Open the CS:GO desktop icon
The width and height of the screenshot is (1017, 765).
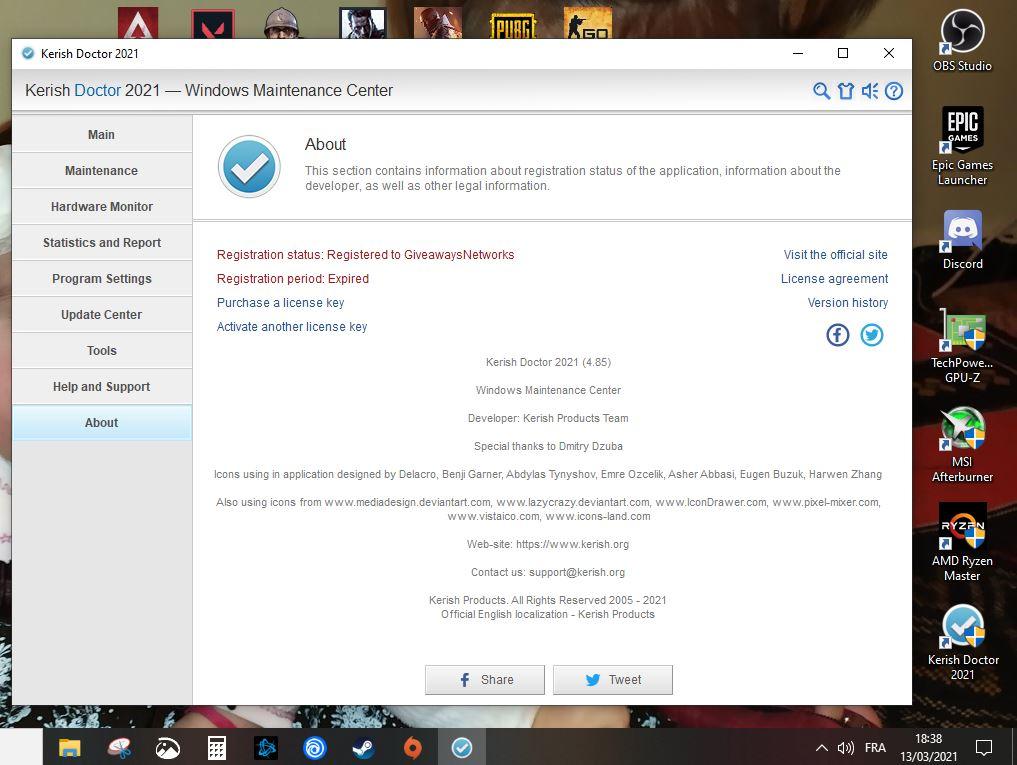(587, 23)
